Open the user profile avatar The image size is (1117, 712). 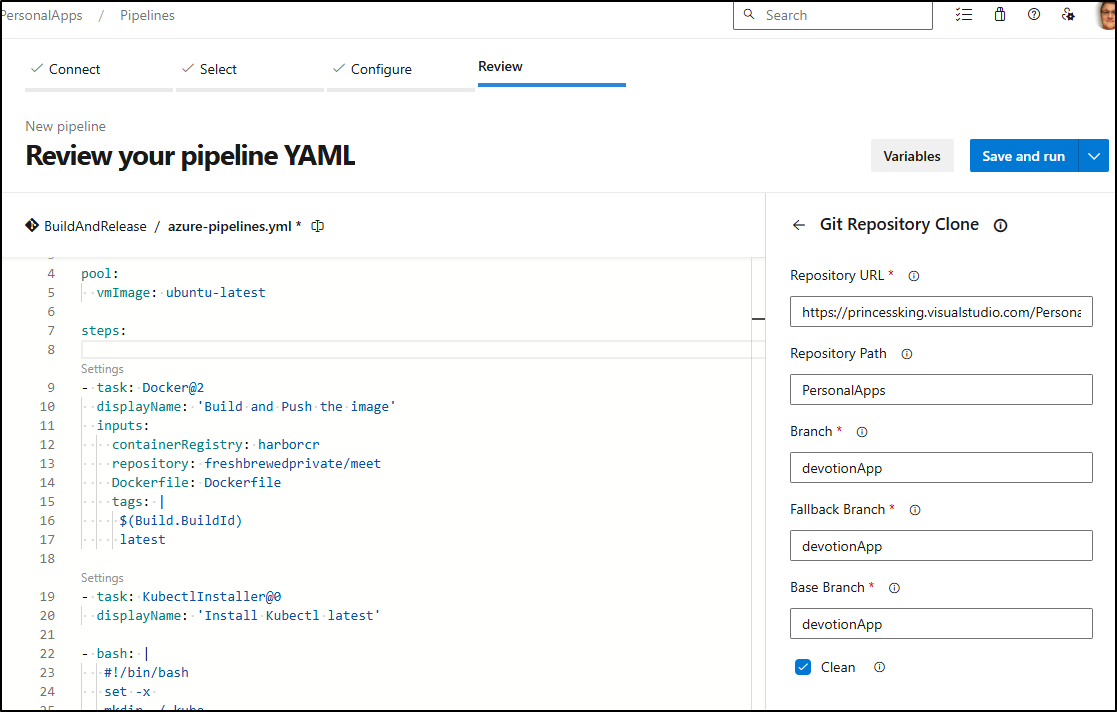1106,14
